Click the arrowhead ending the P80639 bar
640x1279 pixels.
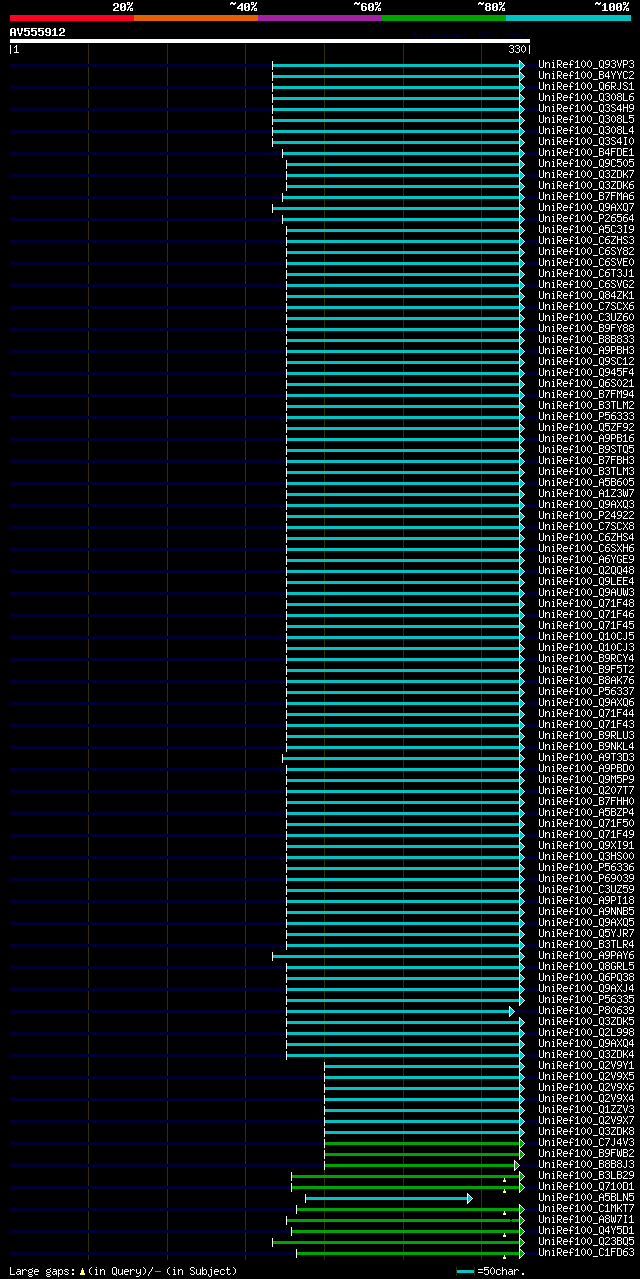point(512,1011)
